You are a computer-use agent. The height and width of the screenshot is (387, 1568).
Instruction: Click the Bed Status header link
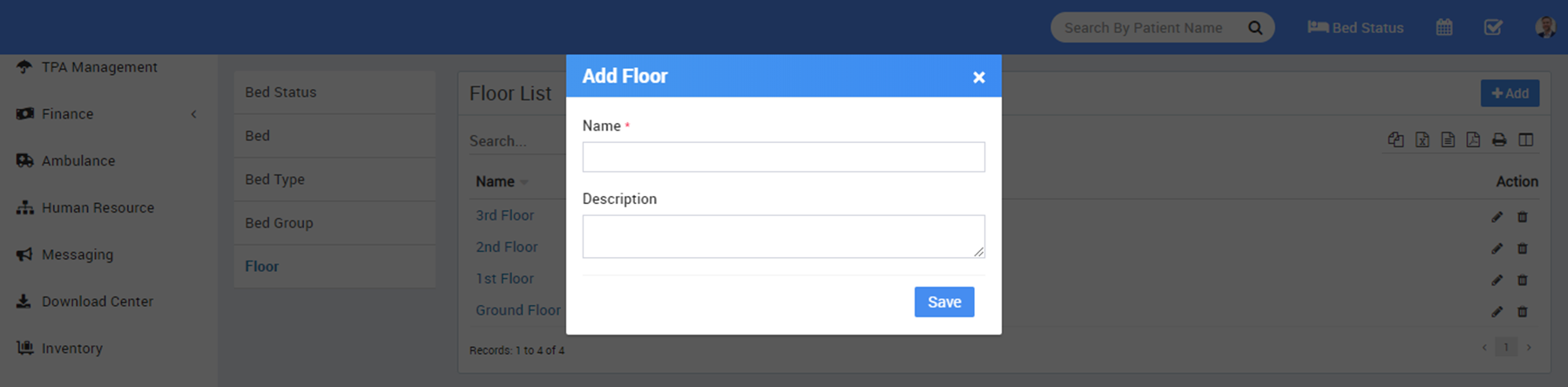click(x=1355, y=28)
